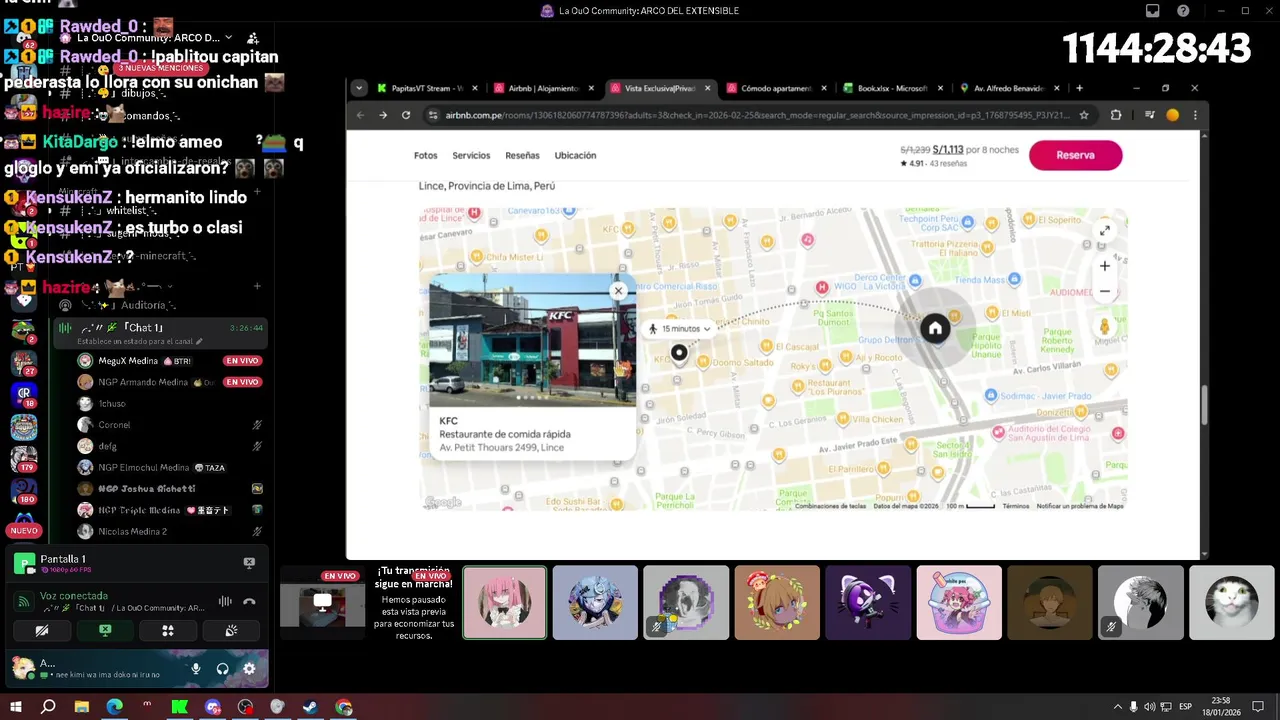Click the Reserva button on Airbnb page
This screenshot has width=1280, height=720.
pyautogui.click(x=1075, y=155)
